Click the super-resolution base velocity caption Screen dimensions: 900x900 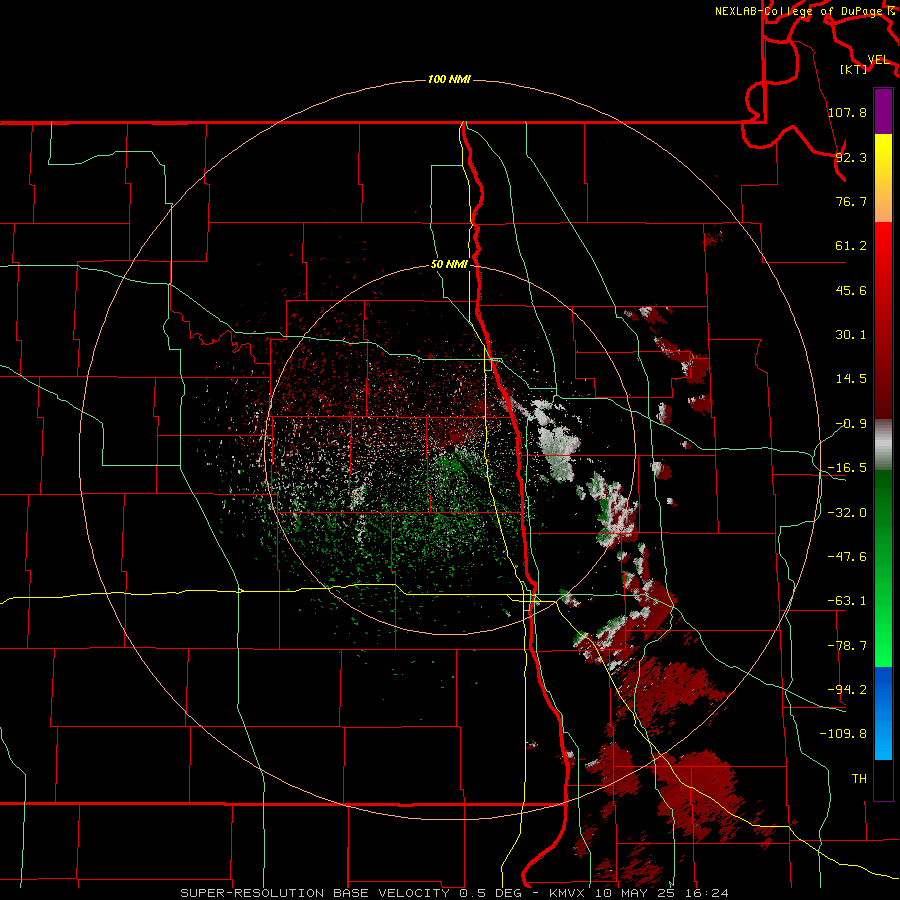pos(455,893)
